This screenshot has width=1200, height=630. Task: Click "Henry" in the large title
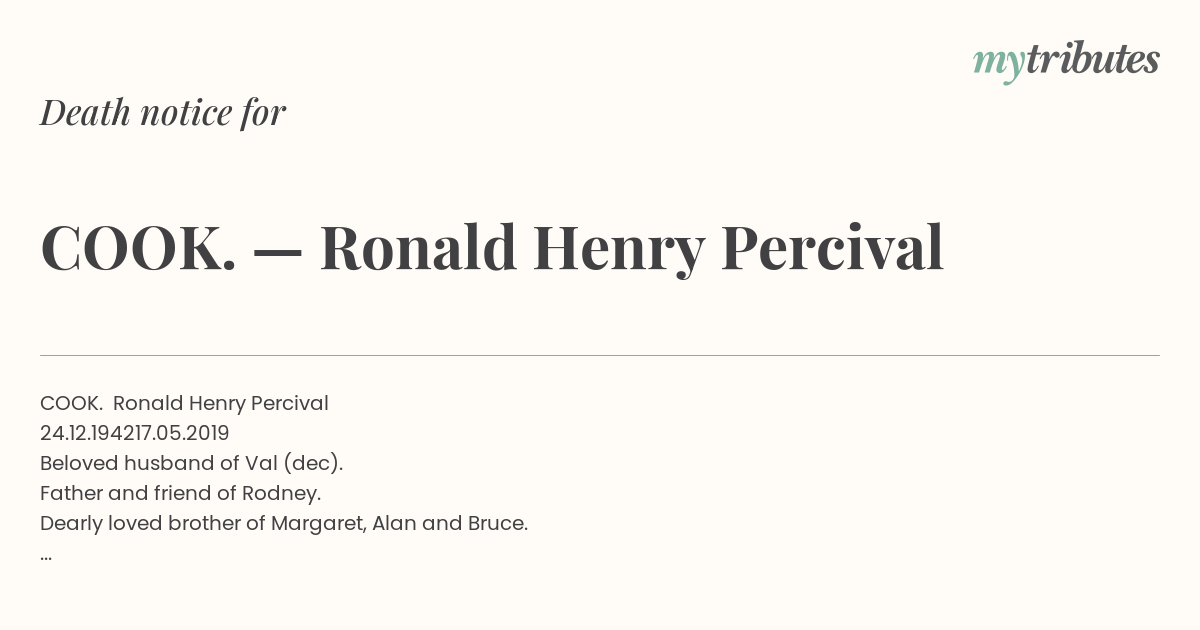coord(619,250)
